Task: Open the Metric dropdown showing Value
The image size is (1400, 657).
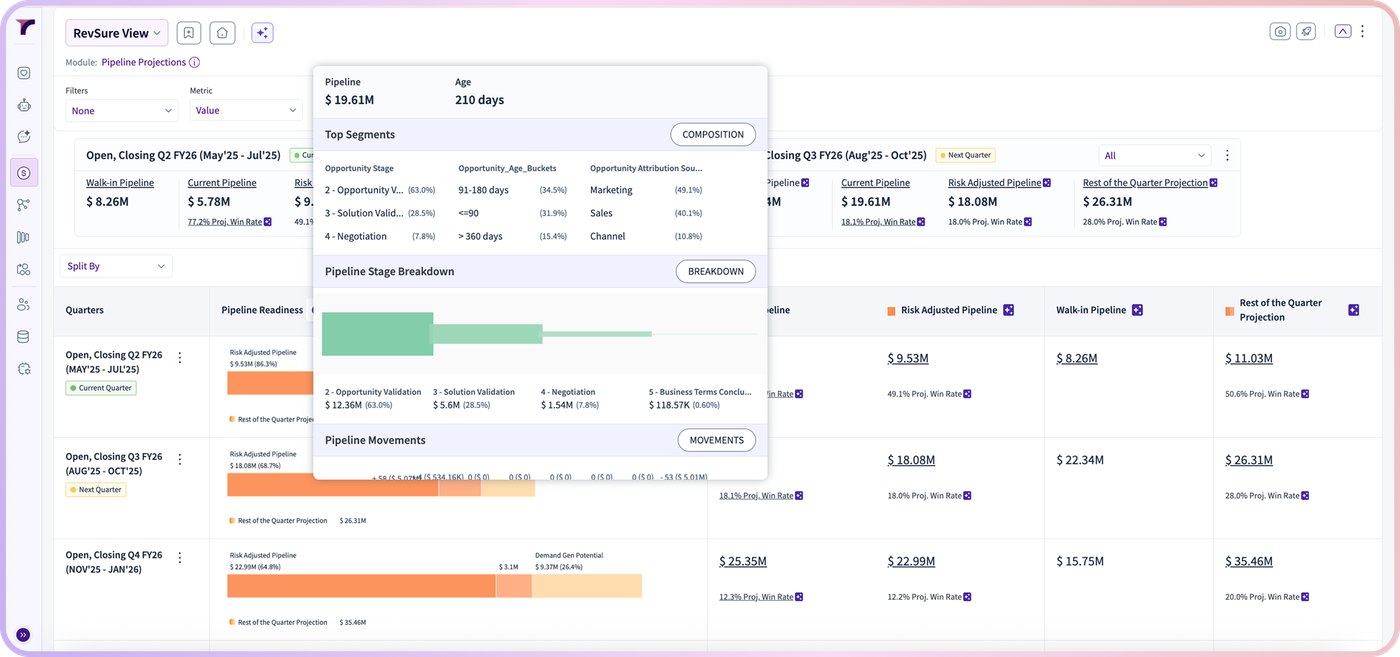Action: click(246, 111)
